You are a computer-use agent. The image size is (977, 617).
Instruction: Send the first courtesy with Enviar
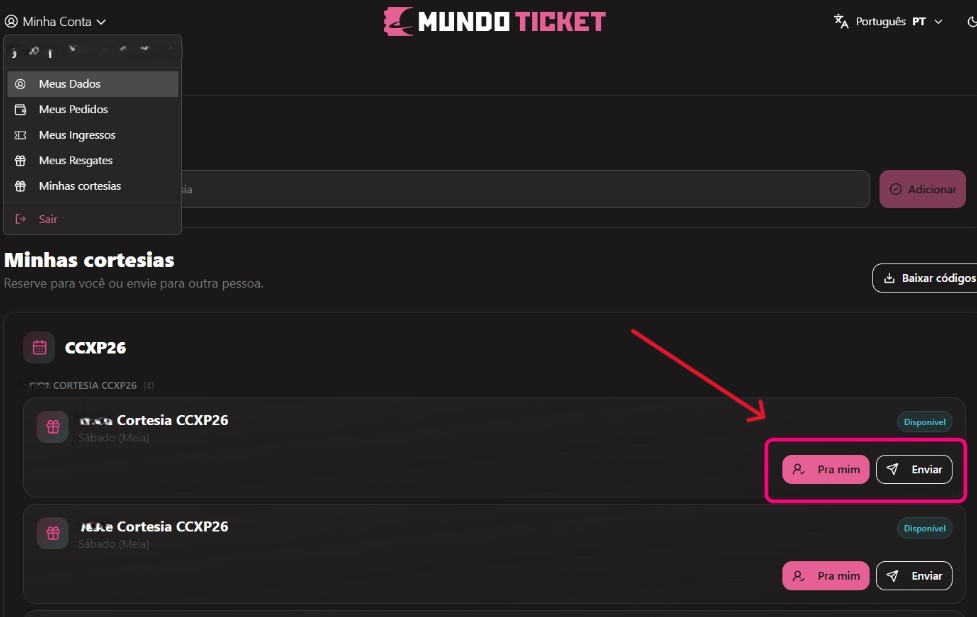click(x=914, y=469)
